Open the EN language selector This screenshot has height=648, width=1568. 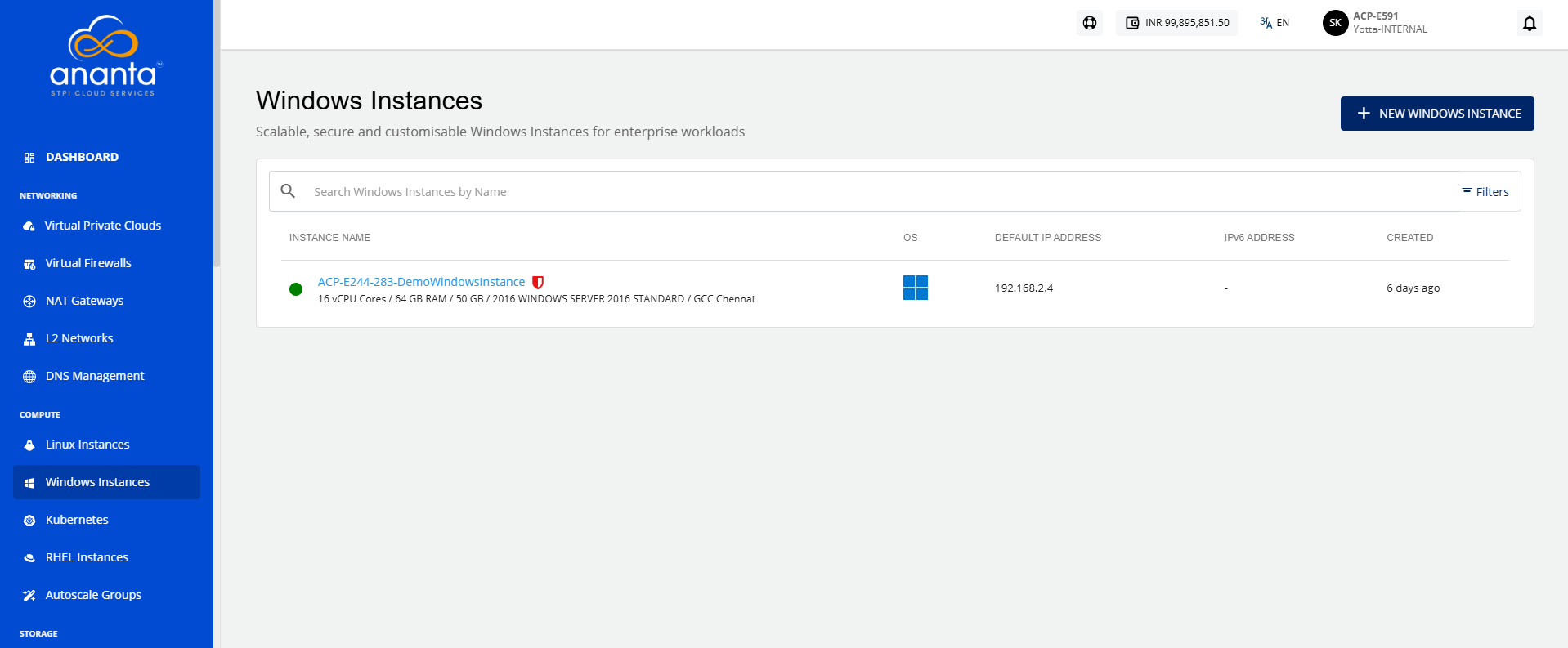(1275, 23)
